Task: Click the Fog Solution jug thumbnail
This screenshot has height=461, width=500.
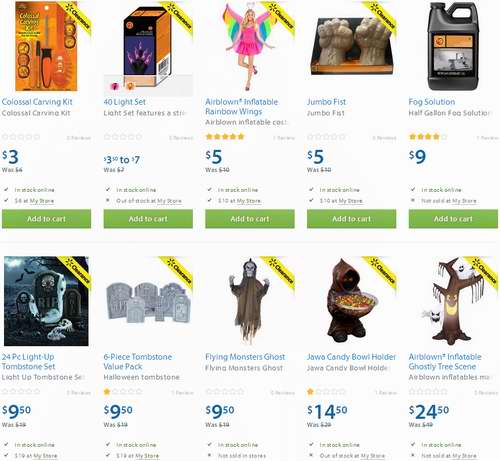Action: coord(453,46)
